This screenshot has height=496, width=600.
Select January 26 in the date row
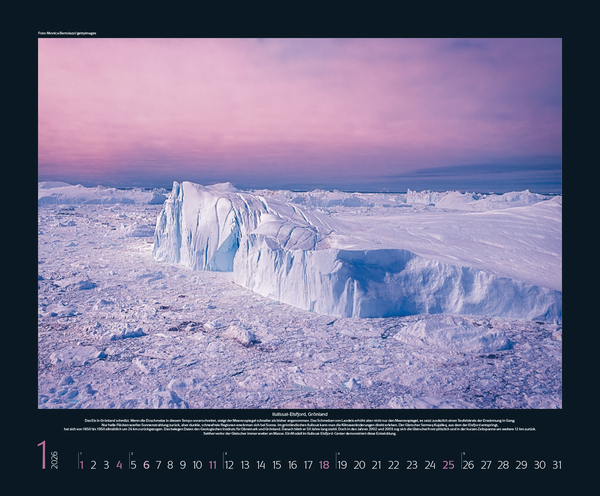point(468,464)
